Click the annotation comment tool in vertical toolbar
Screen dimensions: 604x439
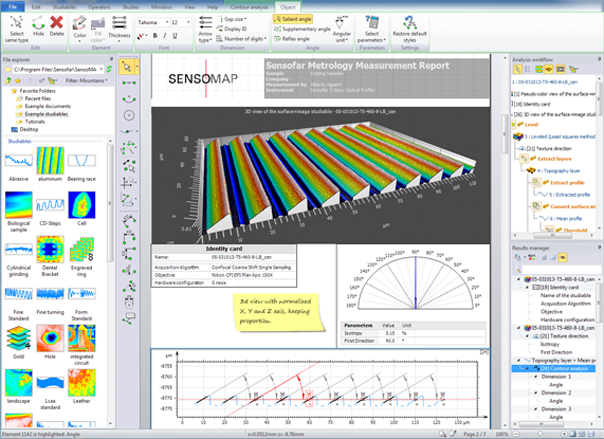coord(129,318)
